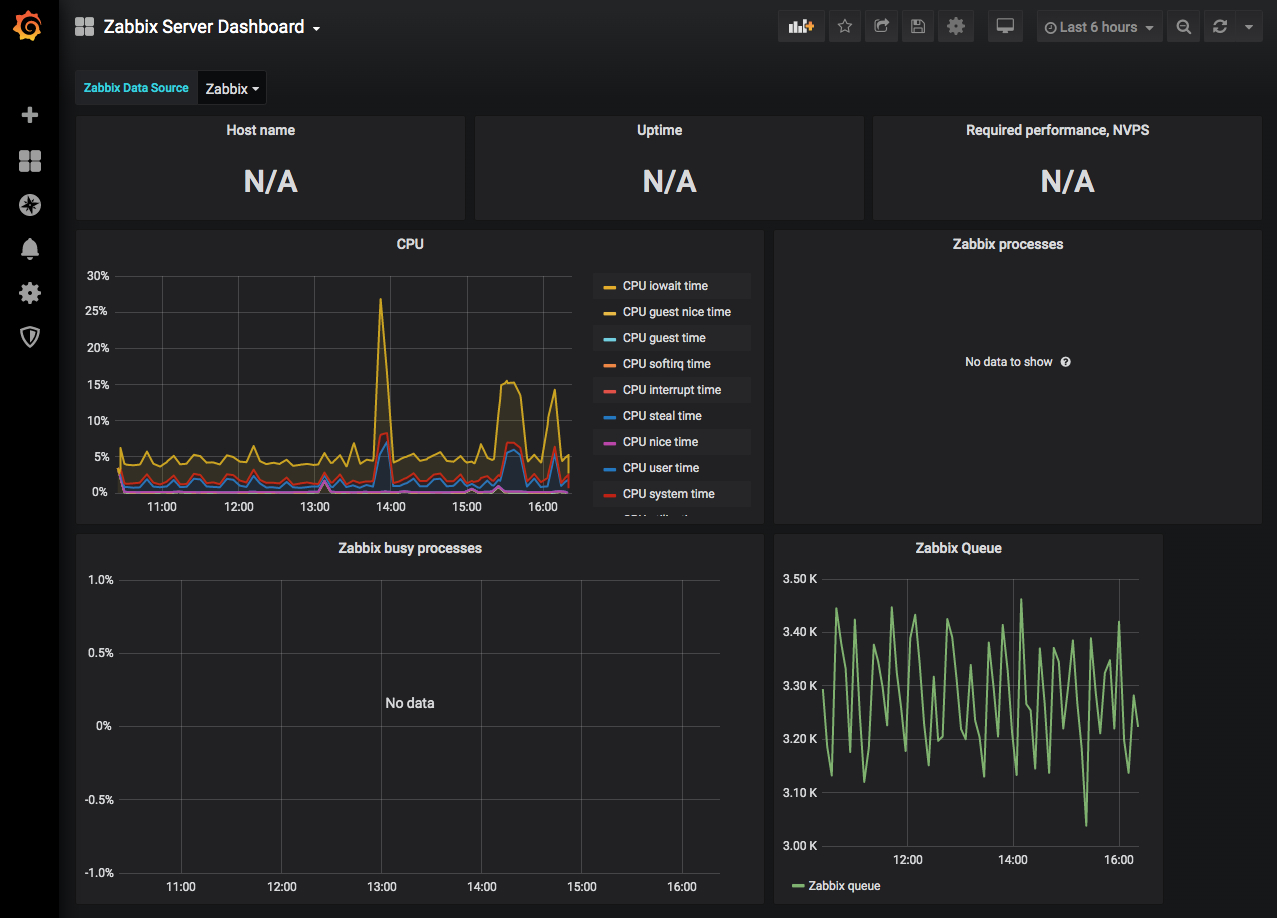Click the Add panel icon
The image size is (1277, 918).
(801, 27)
